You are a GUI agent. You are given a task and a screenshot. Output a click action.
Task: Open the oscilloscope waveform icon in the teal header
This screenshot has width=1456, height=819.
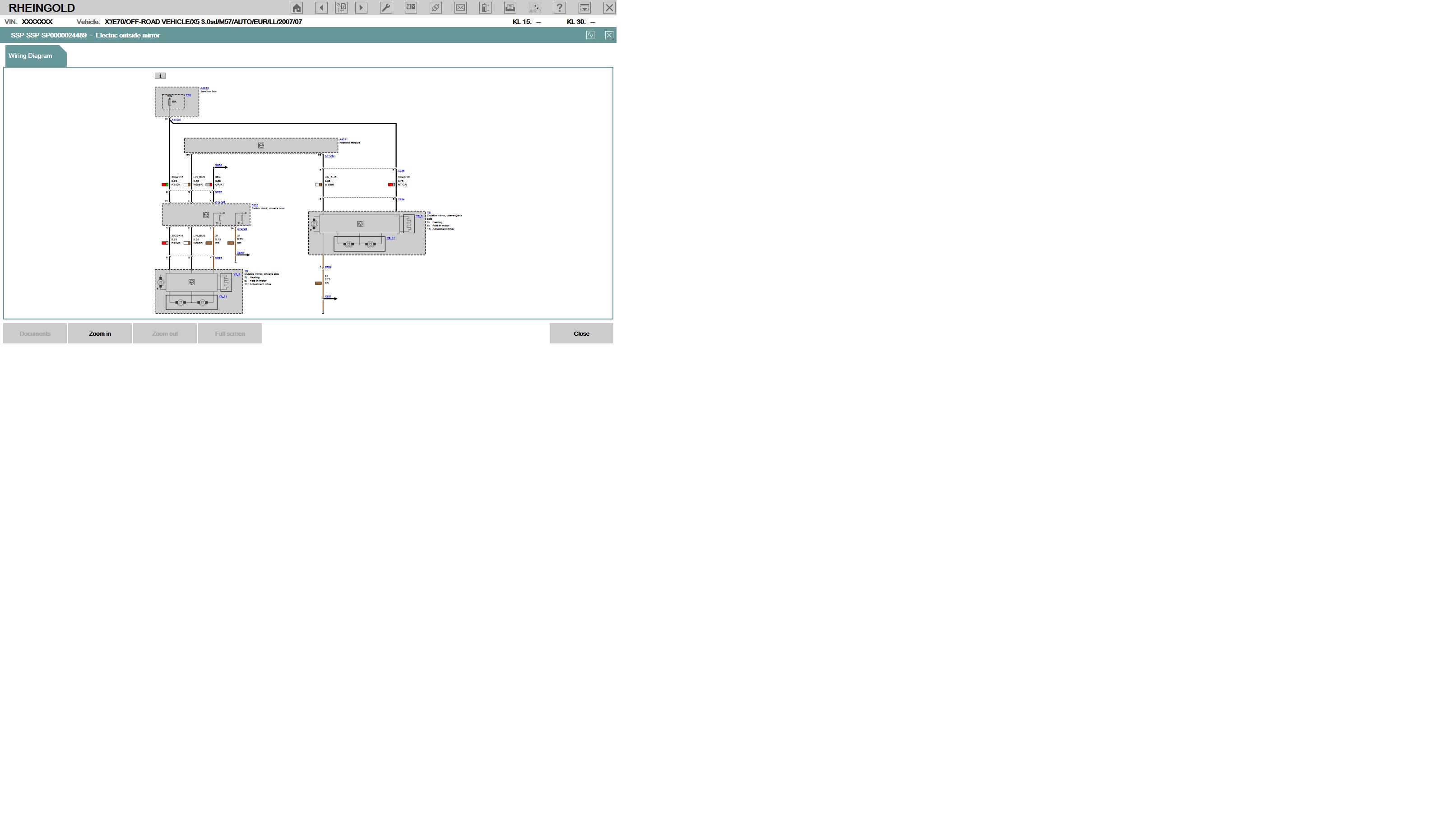[590, 35]
